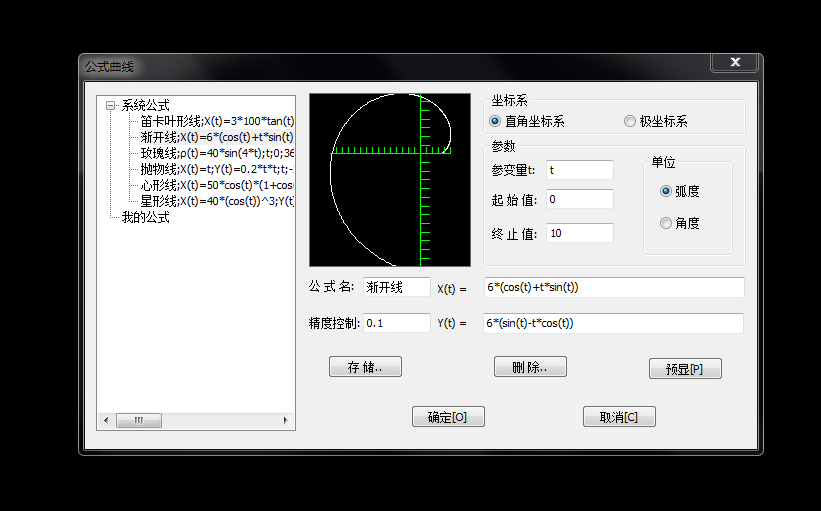This screenshot has height=511, width=821.
Task: Choose 极坐标系 coordinate system
Action: pos(630,121)
